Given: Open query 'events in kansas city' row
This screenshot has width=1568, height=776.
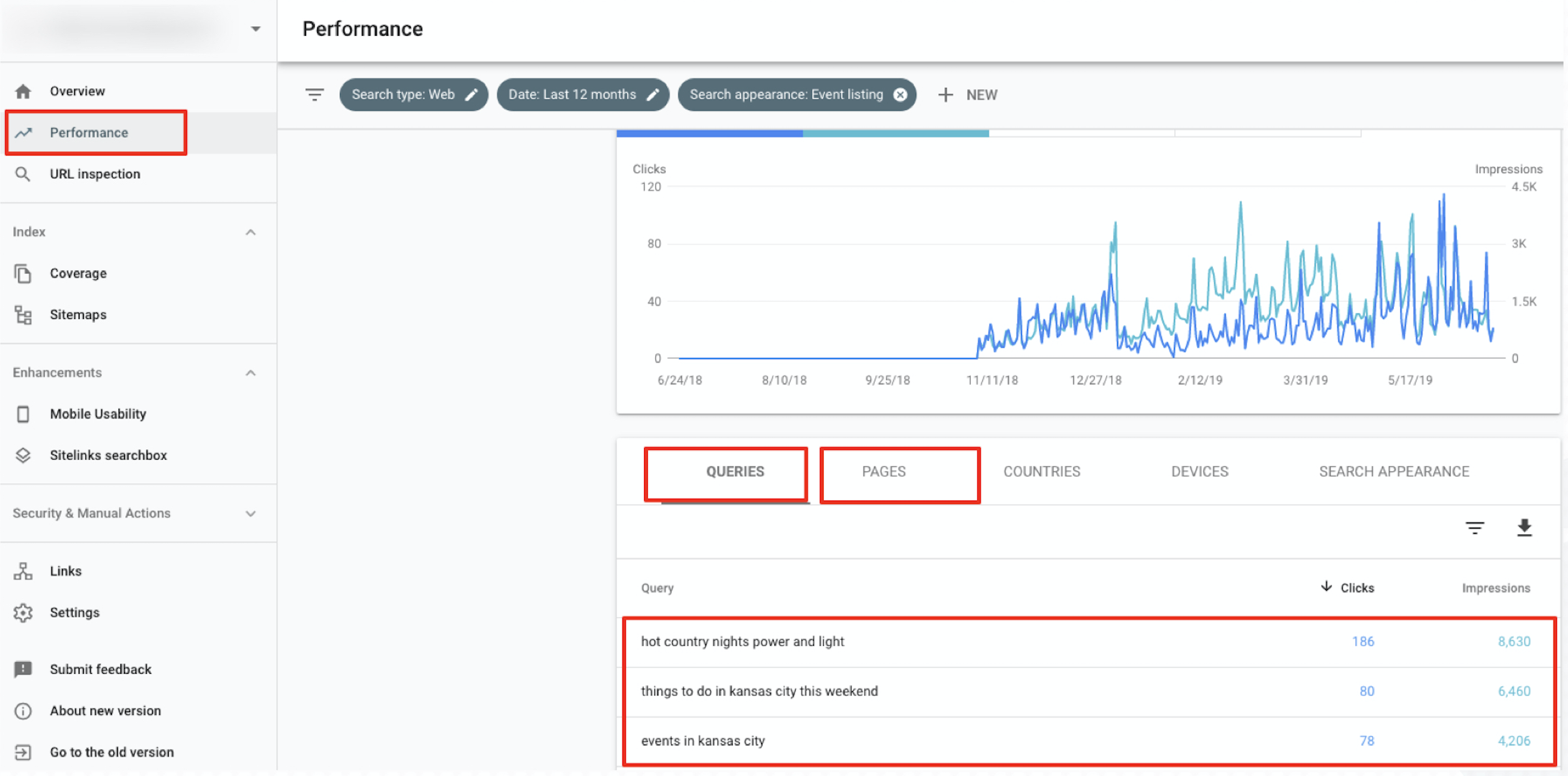Looking at the screenshot, I should click(x=703, y=741).
